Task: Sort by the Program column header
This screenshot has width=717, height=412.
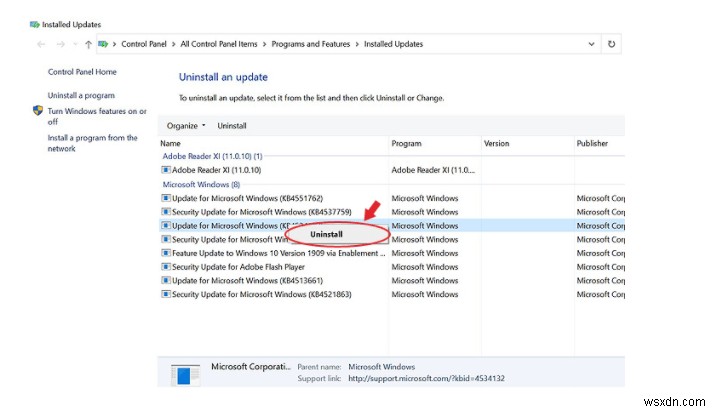Action: pyautogui.click(x=407, y=143)
